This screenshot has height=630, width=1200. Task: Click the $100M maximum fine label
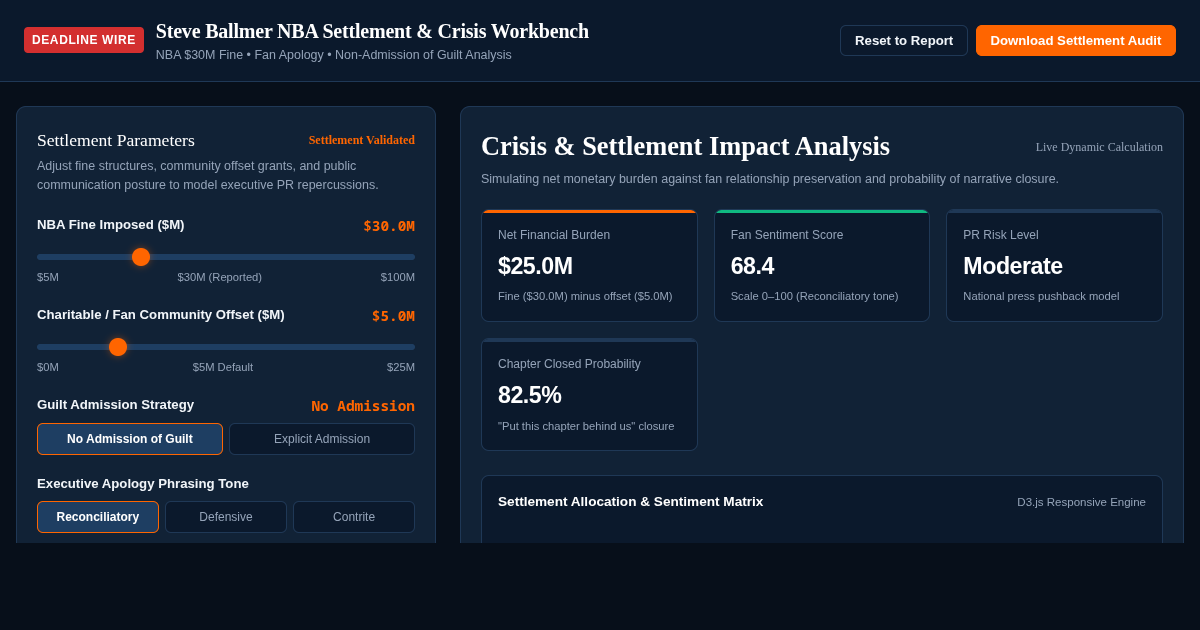[398, 277]
